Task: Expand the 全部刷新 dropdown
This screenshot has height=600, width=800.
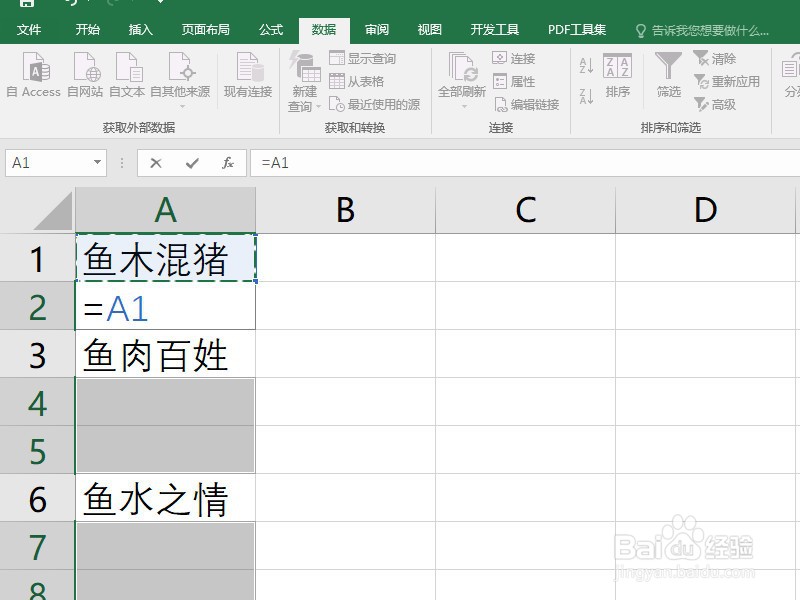Action: point(464,106)
